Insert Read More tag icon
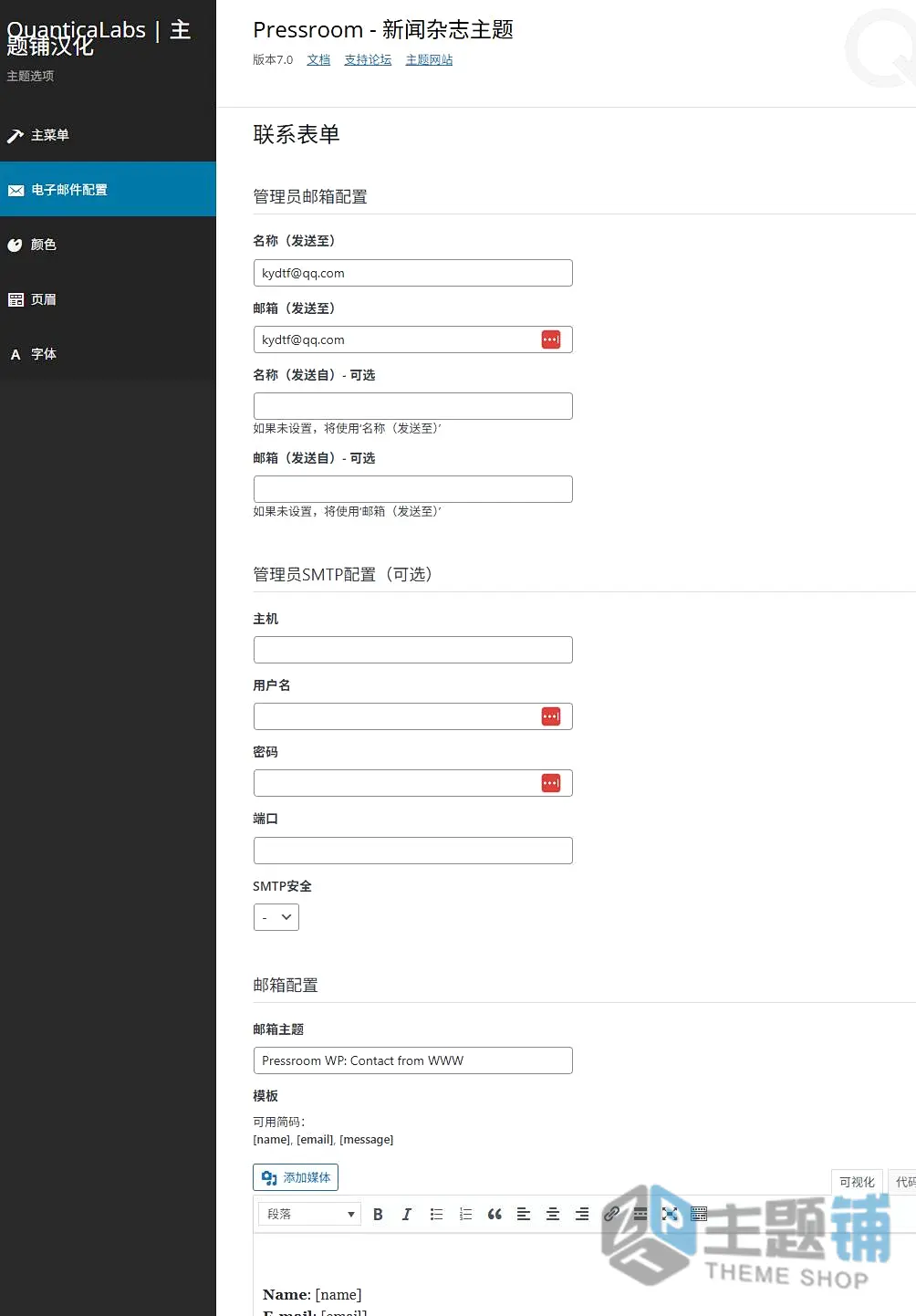This screenshot has width=916, height=1316. pyautogui.click(x=640, y=1214)
